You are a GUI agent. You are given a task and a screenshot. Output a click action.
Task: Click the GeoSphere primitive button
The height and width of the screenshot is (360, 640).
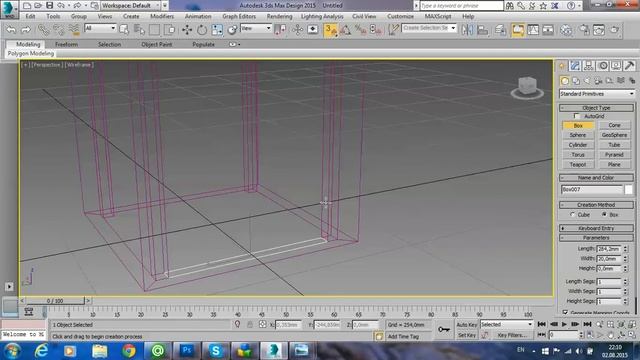[x=614, y=135]
